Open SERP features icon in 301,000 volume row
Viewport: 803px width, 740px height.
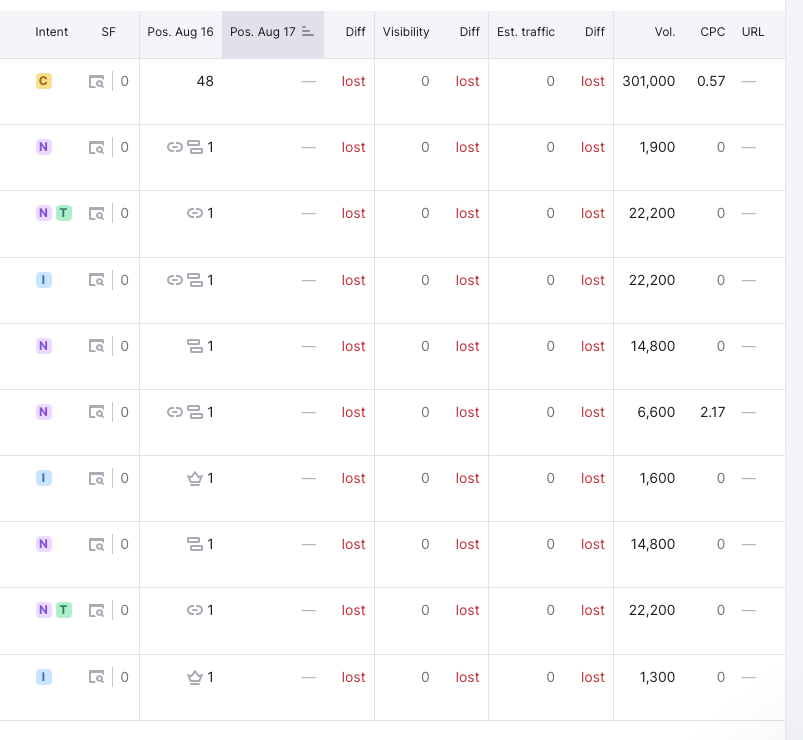click(x=96, y=81)
